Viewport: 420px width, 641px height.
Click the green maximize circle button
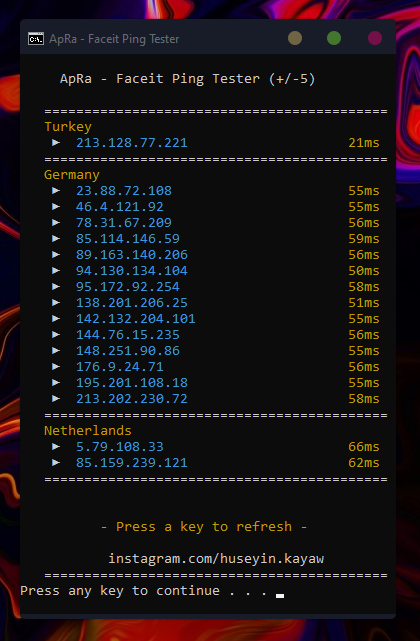pyautogui.click(x=334, y=38)
